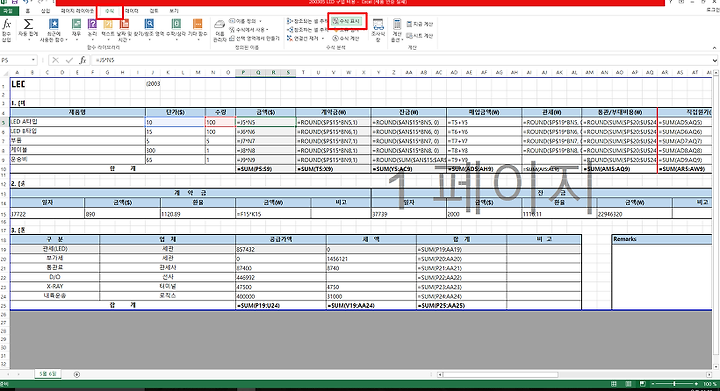The image size is (720, 391).
Task: Open Recently Used functions (최근에 사용한 함수)
Action: [54, 30]
